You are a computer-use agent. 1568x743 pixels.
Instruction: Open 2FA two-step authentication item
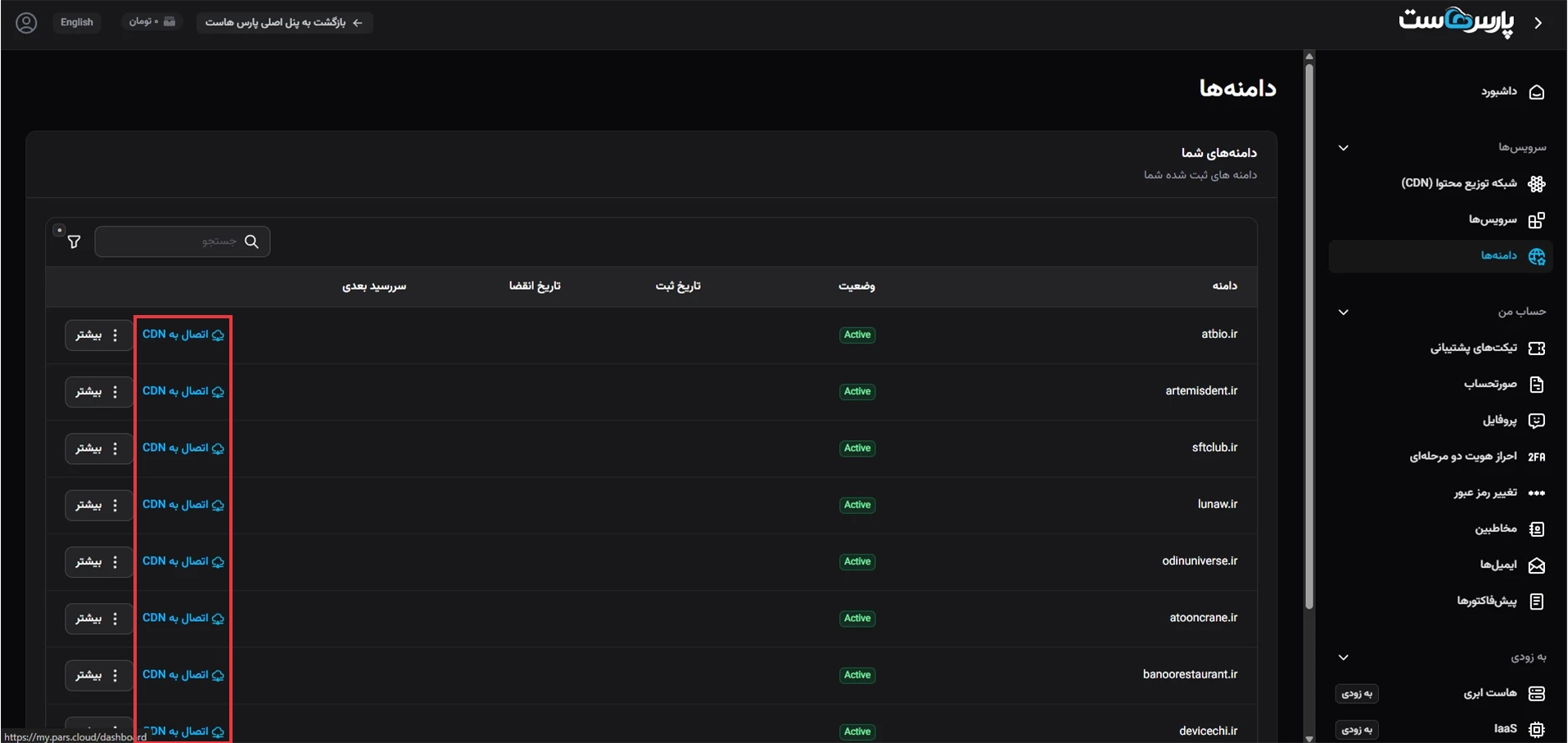pyautogui.click(x=1477, y=457)
